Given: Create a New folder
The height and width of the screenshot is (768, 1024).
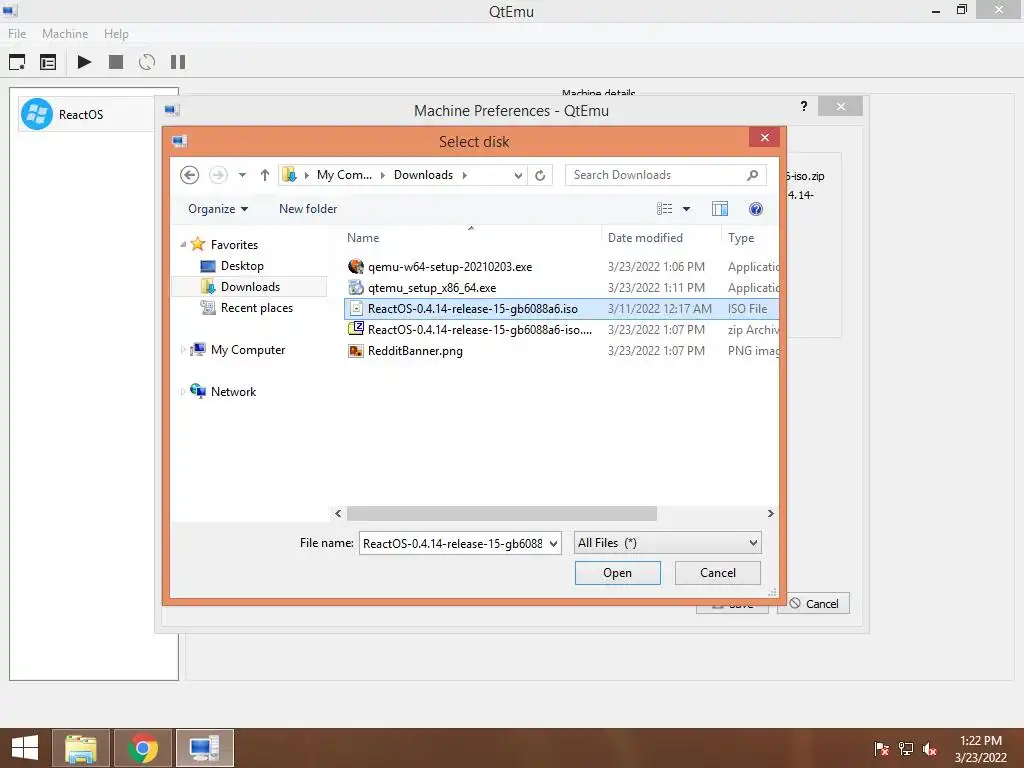Looking at the screenshot, I should point(308,209).
